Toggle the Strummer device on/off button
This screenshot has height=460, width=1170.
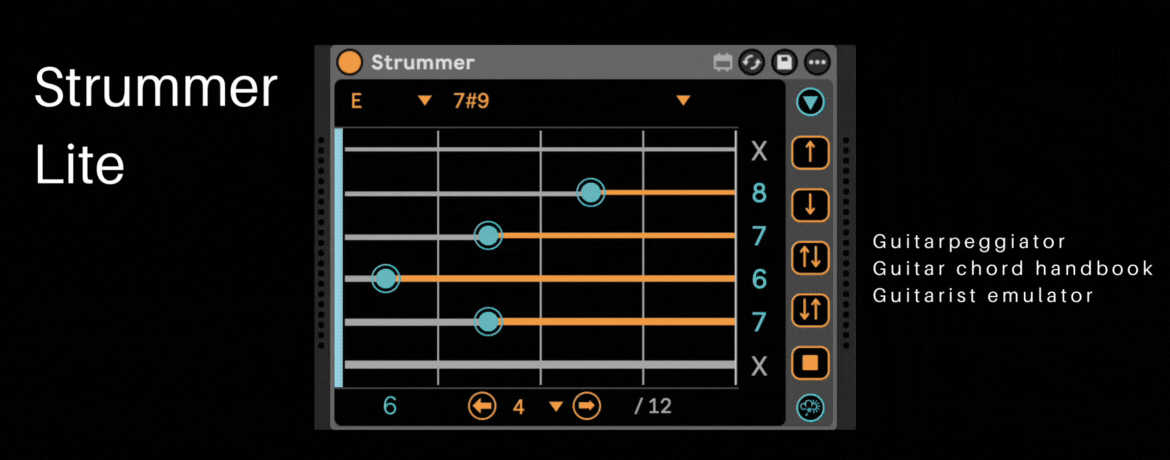pos(350,62)
